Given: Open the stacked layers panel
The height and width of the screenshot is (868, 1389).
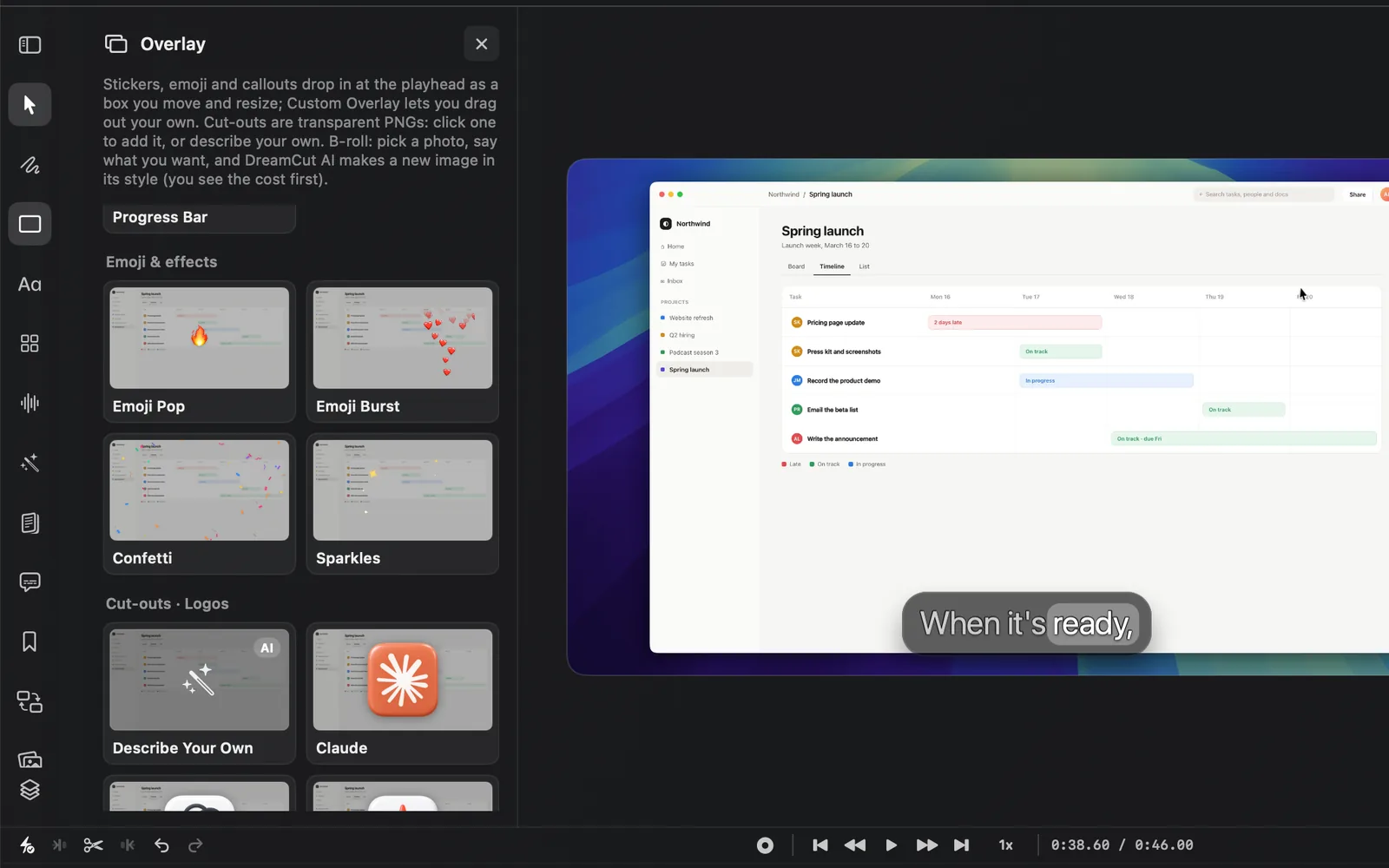Looking at the screenshot, I should click(30, 790).
